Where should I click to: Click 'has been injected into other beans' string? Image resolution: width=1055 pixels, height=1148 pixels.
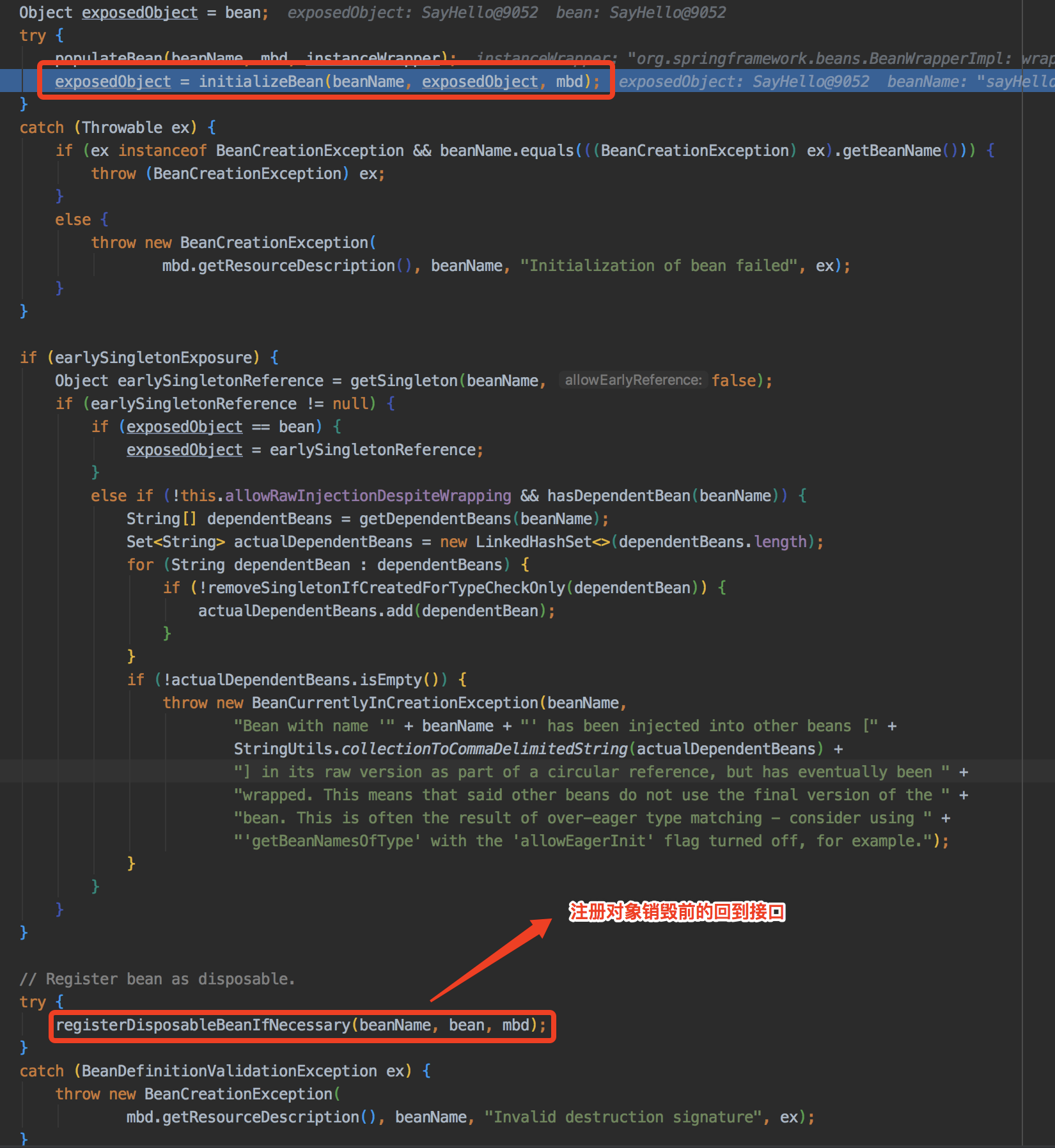(x=699, y=726)
